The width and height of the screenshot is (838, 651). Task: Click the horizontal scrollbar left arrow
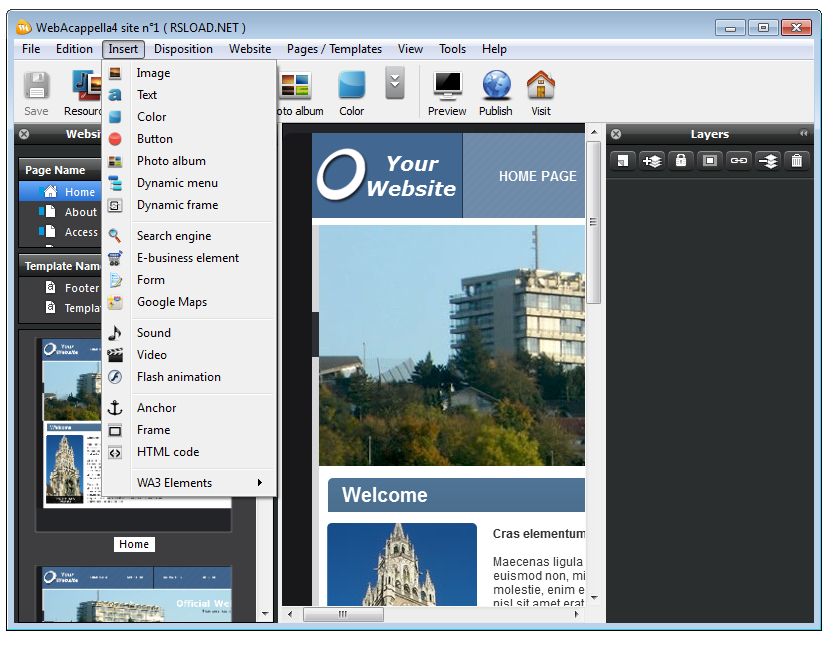pyautogui.click(x=290, y=614)
